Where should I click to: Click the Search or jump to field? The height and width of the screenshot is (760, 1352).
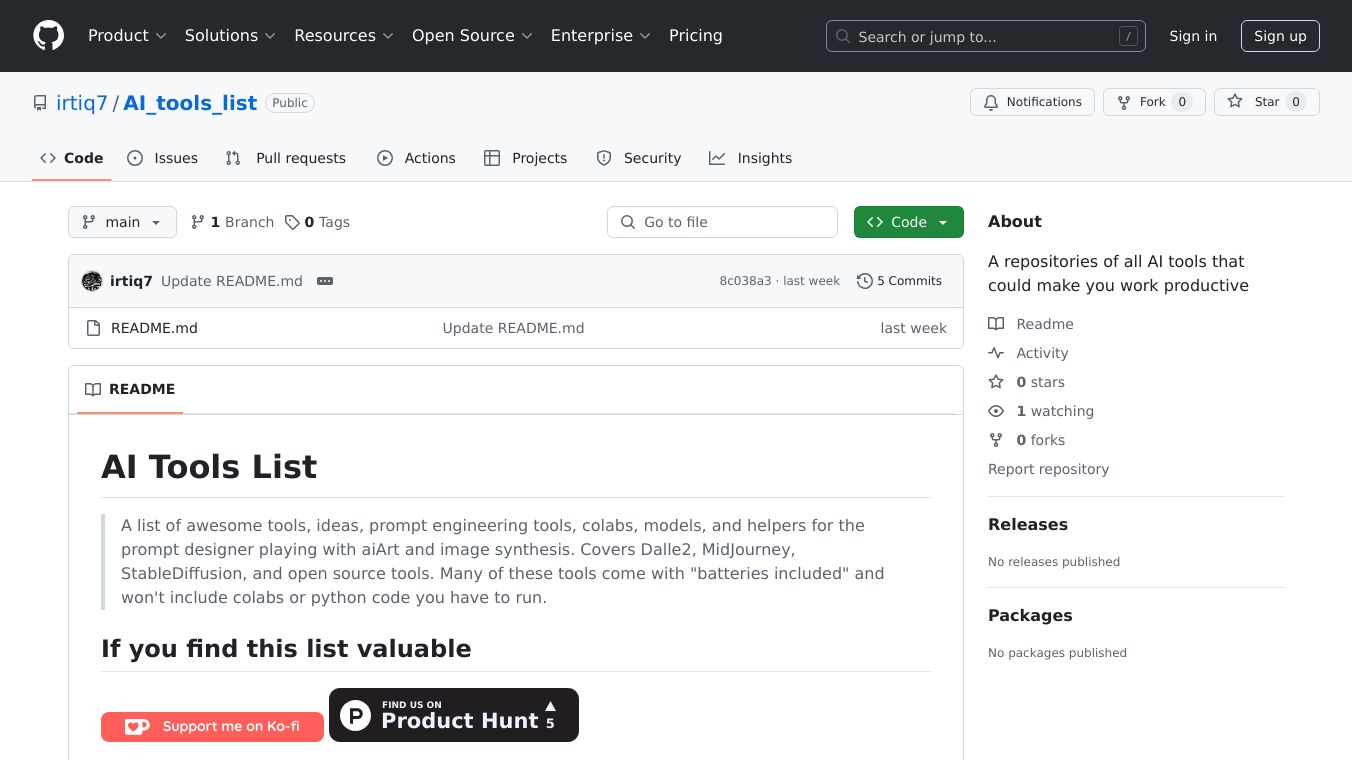point(985,36)
